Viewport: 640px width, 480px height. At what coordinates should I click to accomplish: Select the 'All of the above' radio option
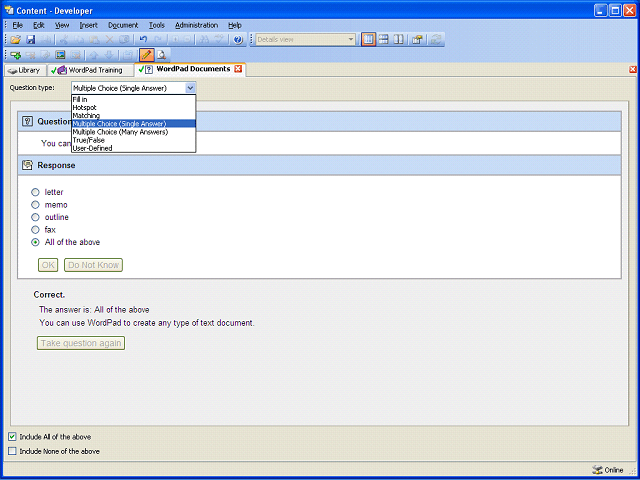click(36, 242)
